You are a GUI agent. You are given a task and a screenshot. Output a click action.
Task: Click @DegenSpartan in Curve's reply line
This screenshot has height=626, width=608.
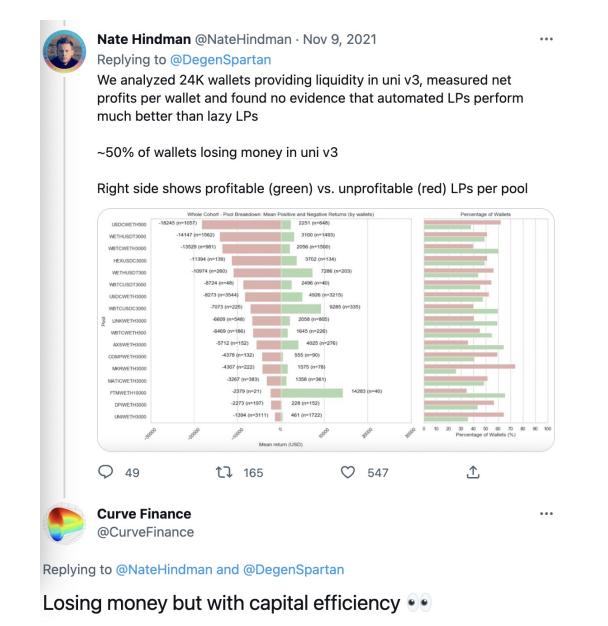294,569
